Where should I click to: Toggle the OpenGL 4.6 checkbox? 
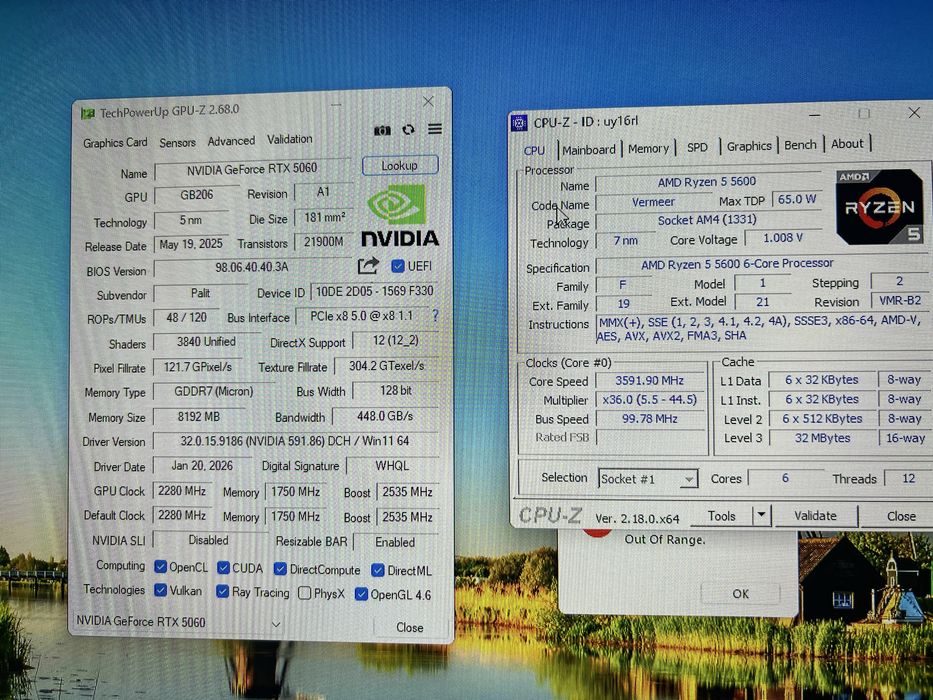point(361,593)
